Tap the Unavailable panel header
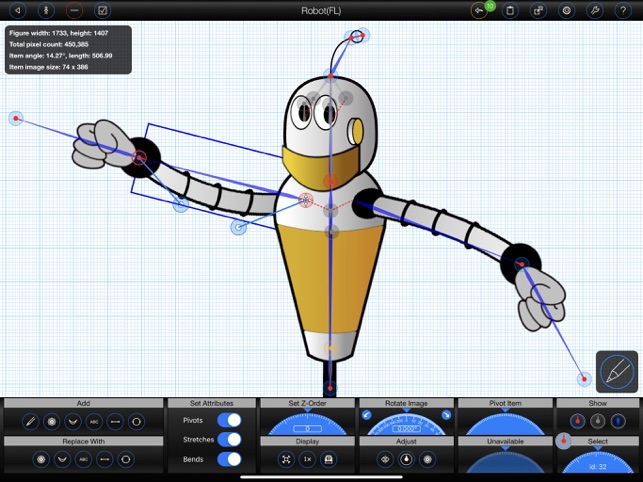The width and height of the screenshot is (643, 482). point(505,441)
